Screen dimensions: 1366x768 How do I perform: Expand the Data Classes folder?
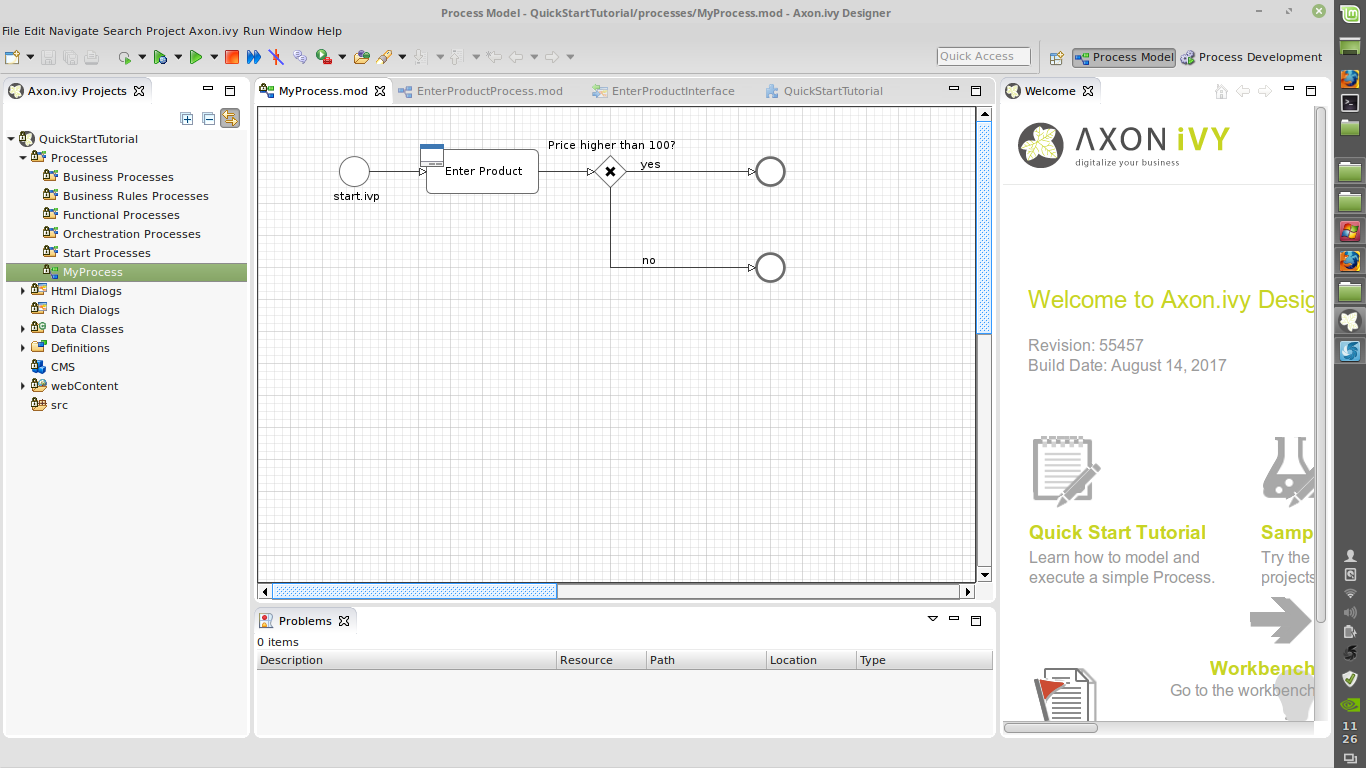click(x=23, y=329)
